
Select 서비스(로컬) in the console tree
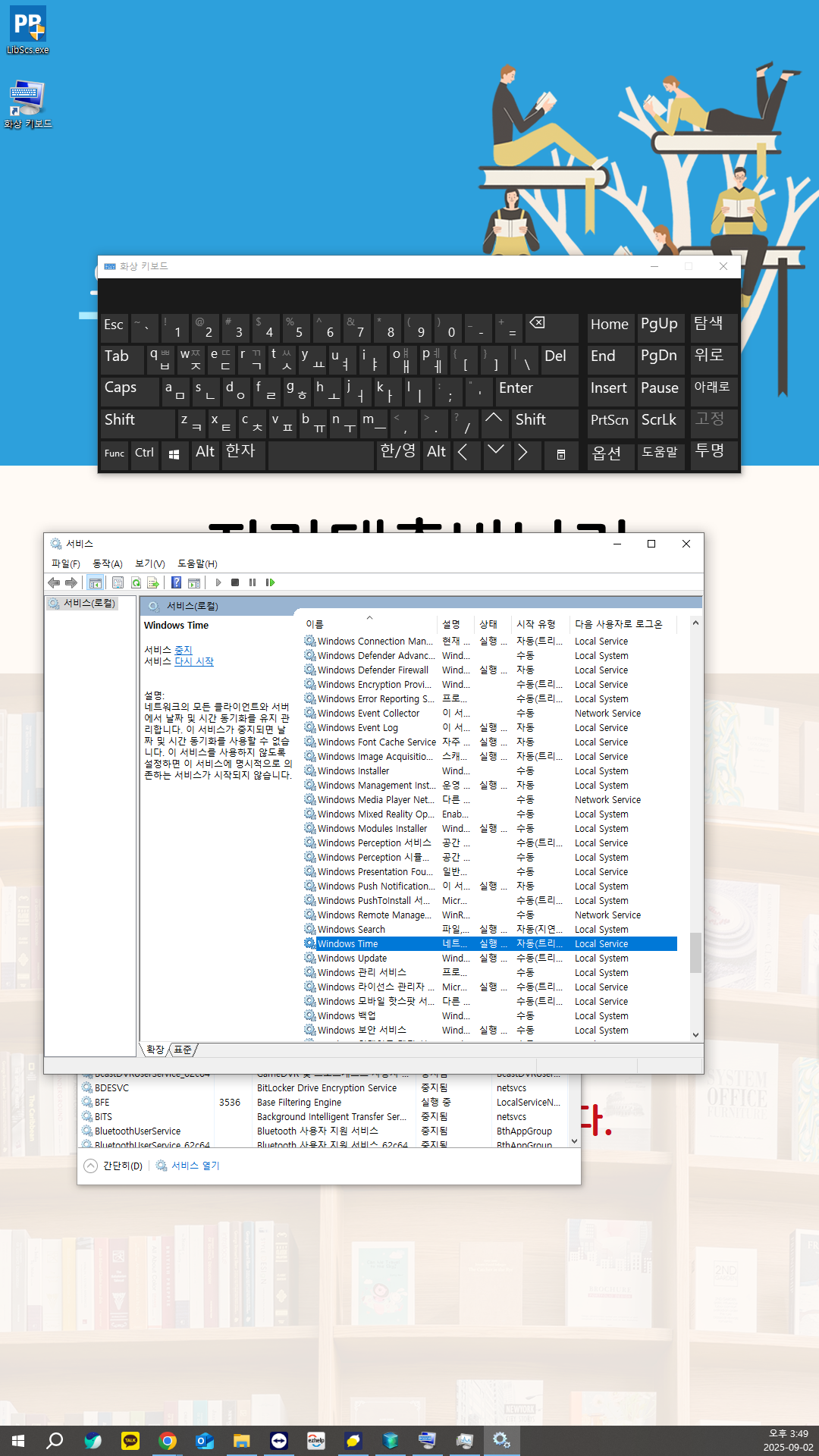pyautogui.click(x=83, y=604)
